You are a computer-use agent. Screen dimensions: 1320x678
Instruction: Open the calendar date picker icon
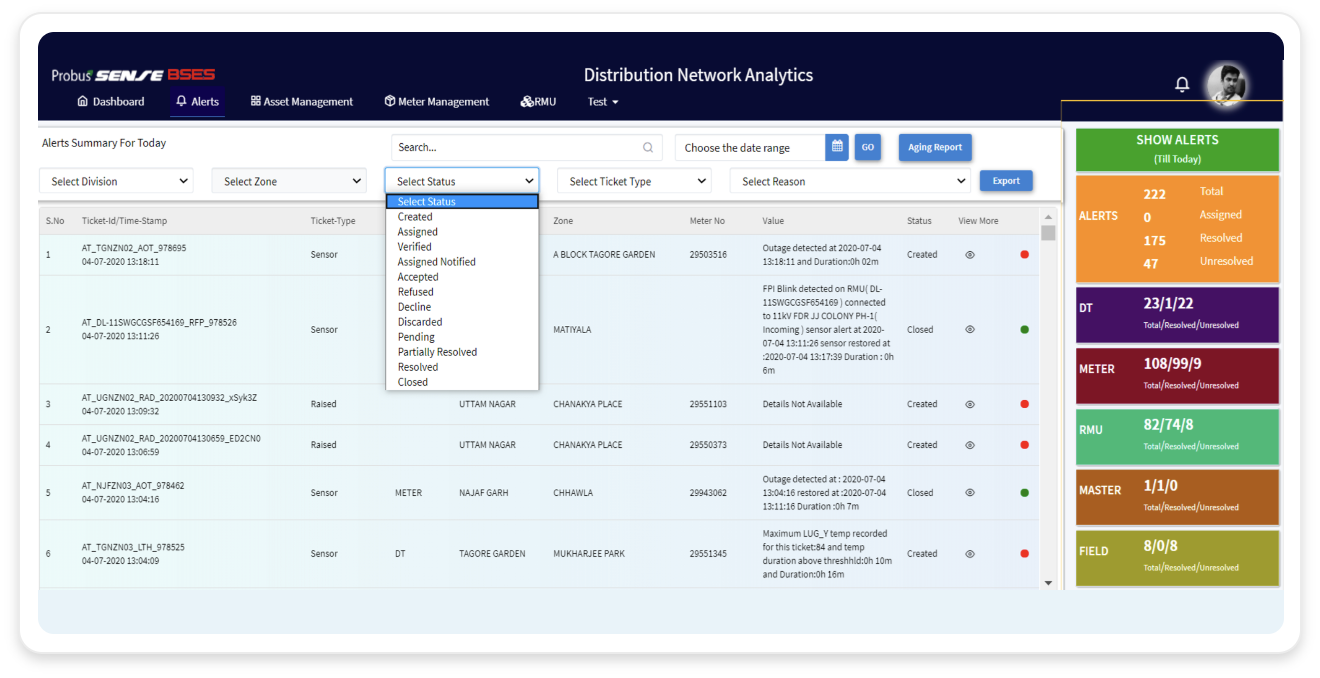click(x=837, y=147)
